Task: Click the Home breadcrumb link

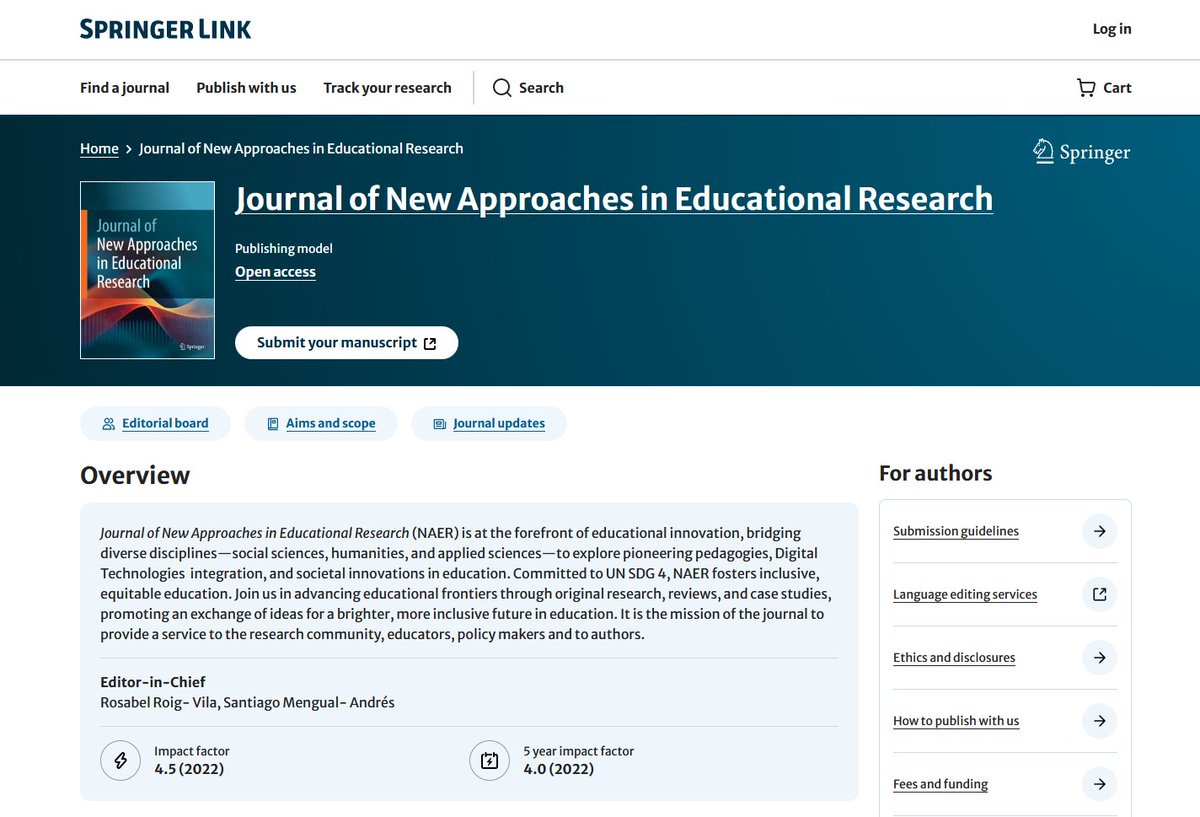Action: coord(99,148)
